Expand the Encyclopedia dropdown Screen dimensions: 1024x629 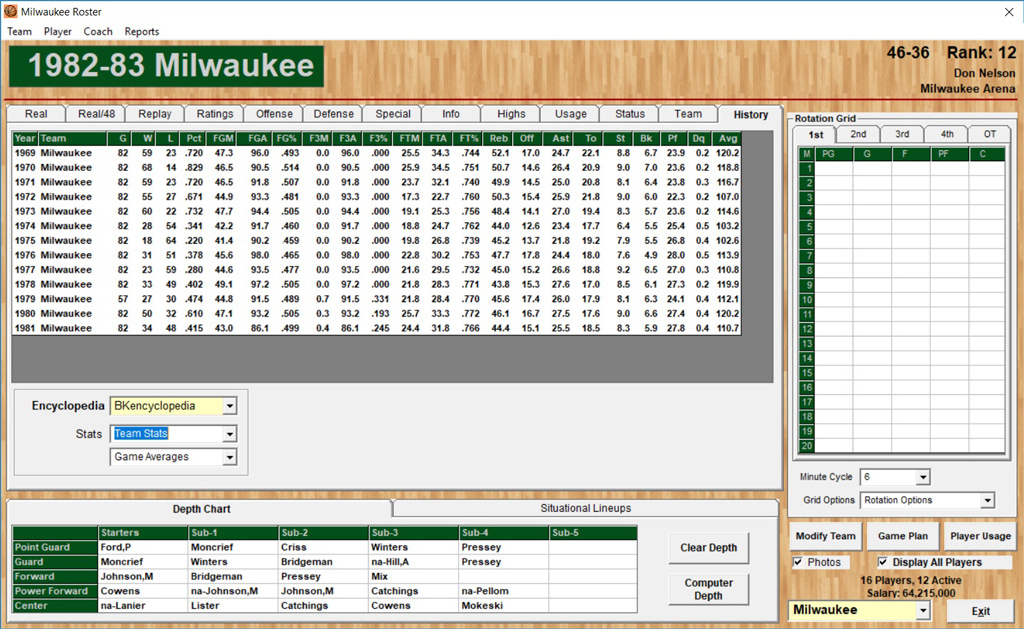pos(229,406)
